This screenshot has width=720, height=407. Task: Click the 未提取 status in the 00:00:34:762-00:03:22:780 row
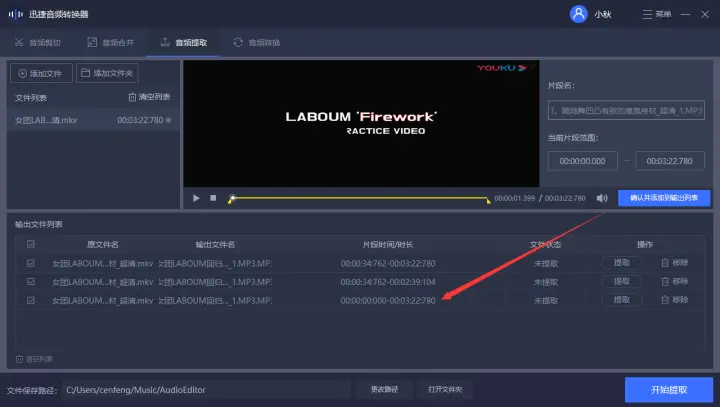click(546, 264)
